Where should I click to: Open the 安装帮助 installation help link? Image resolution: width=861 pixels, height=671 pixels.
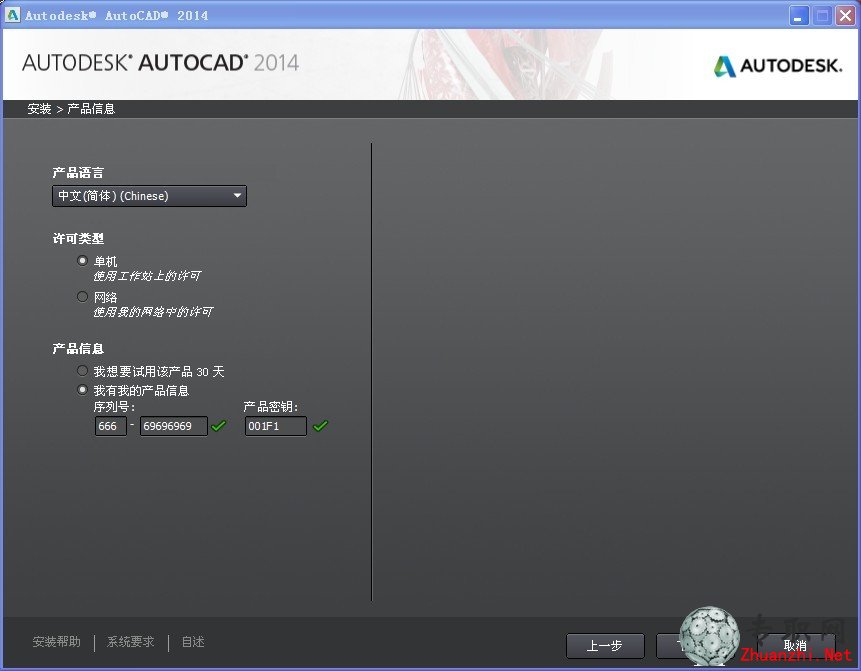57,642
